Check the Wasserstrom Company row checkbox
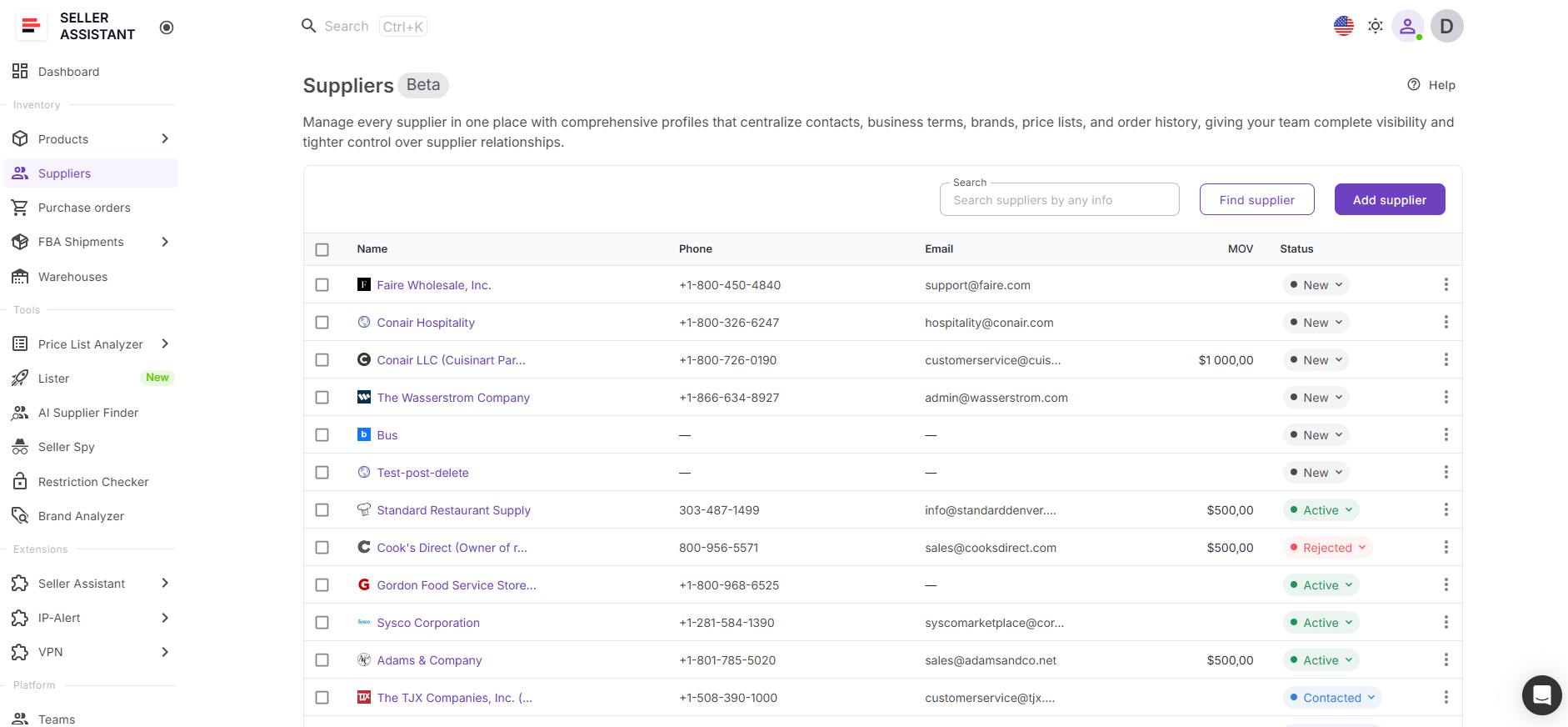 point(322,398)
